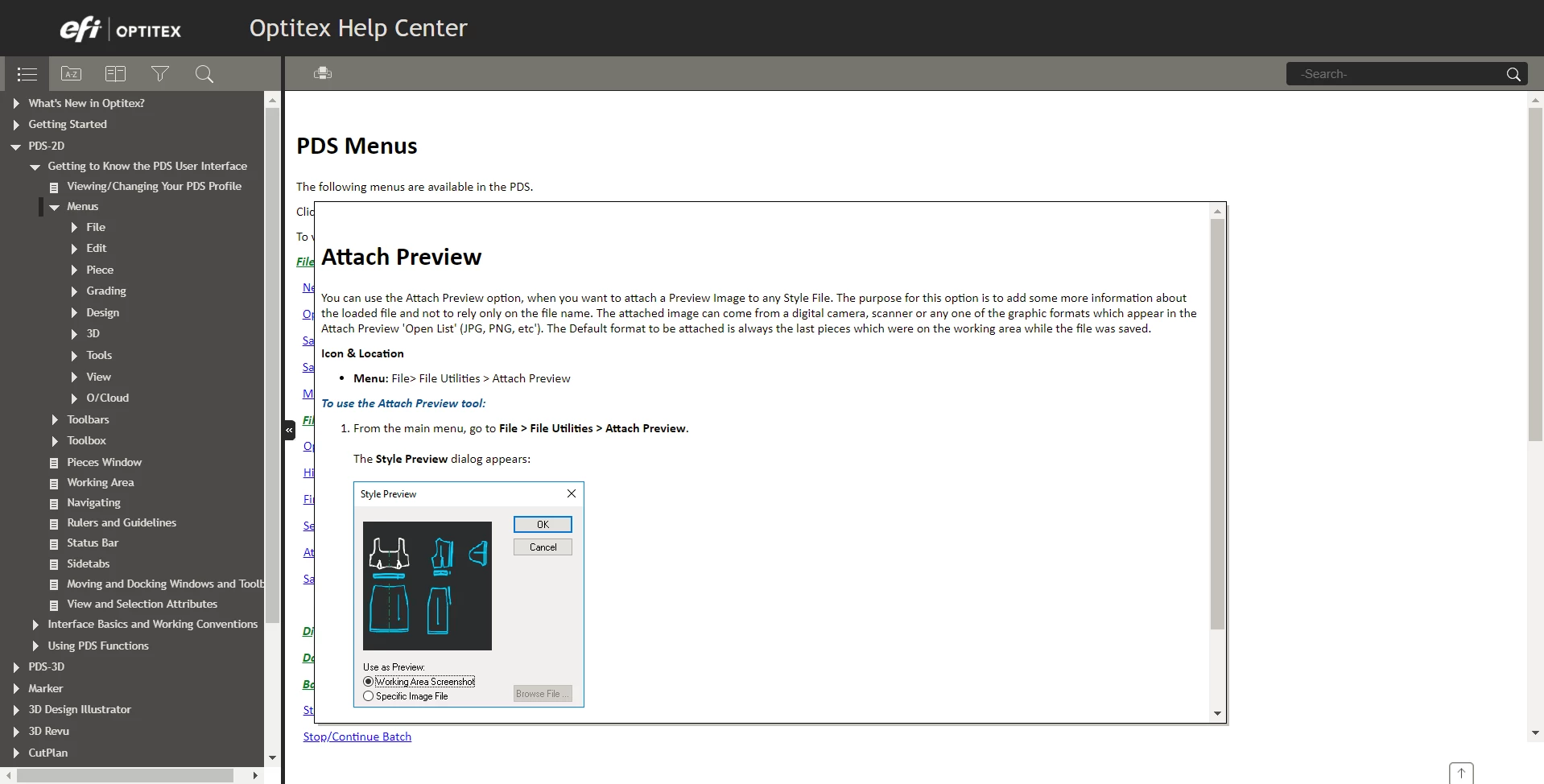Click into the Search input field
The height and width of the screenshot is (784, 1544).
coord(1397,74)
